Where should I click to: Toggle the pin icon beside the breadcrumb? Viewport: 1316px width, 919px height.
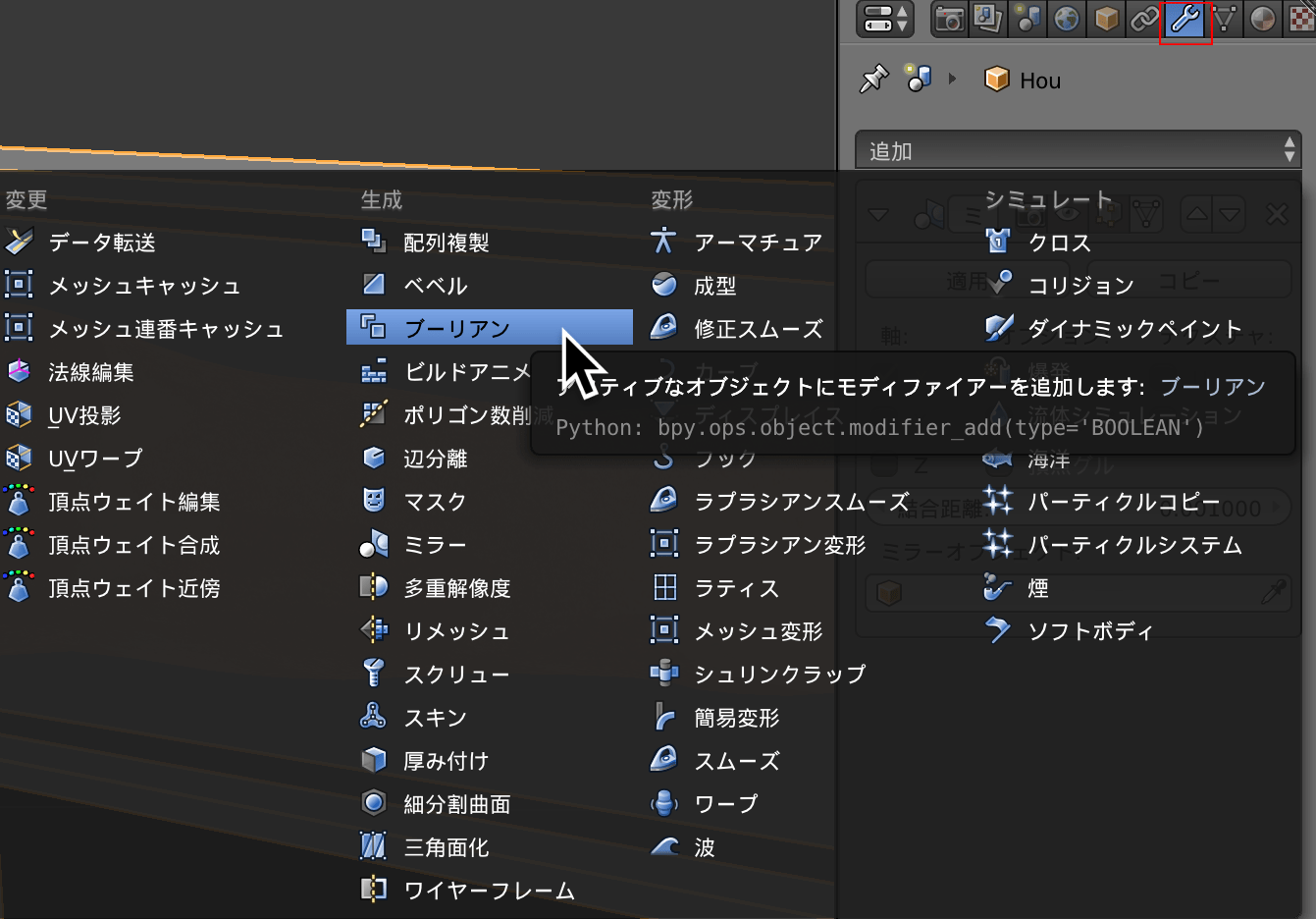click(872, 79)
